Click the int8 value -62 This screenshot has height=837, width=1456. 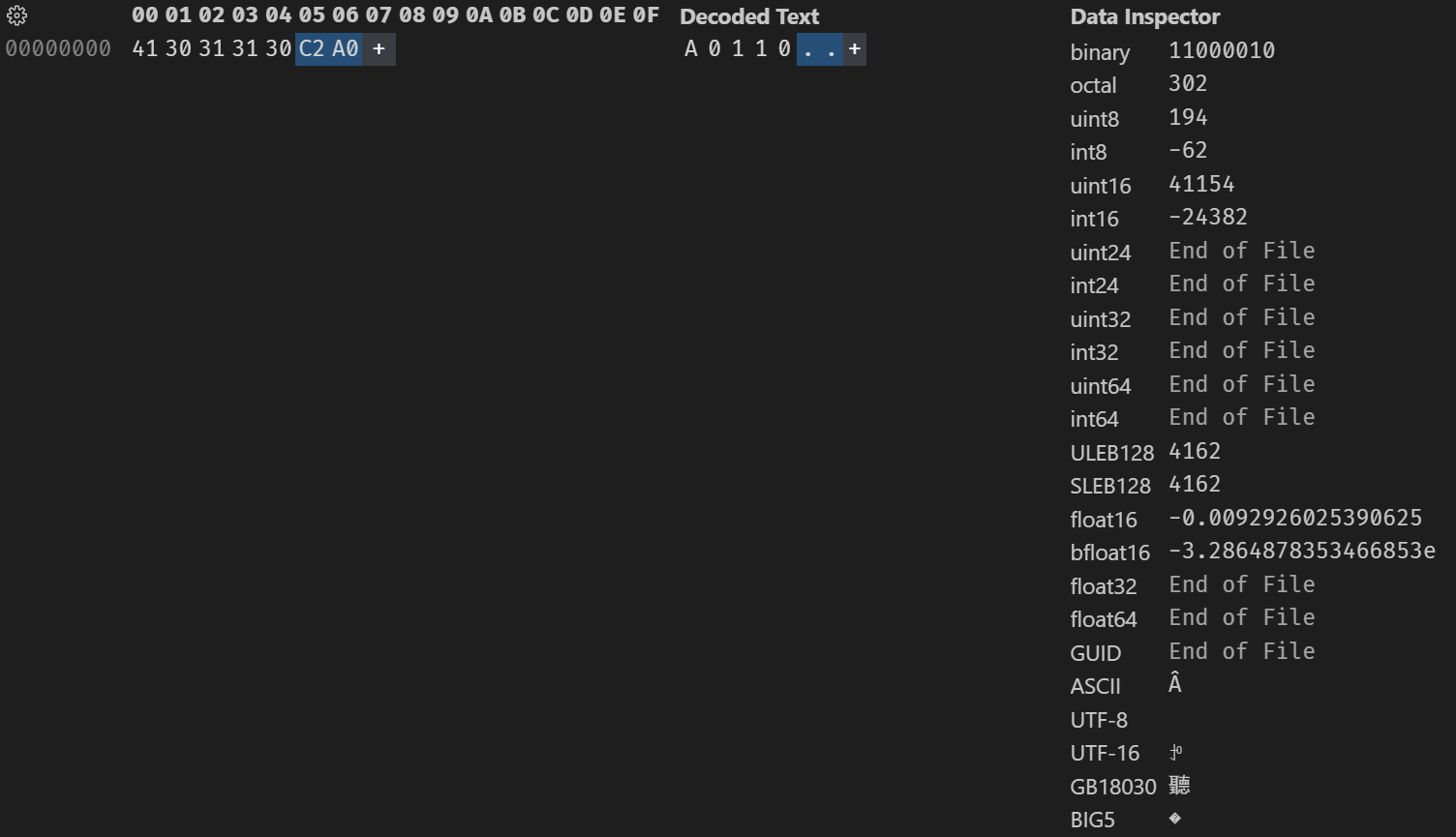coord(1188,150)
